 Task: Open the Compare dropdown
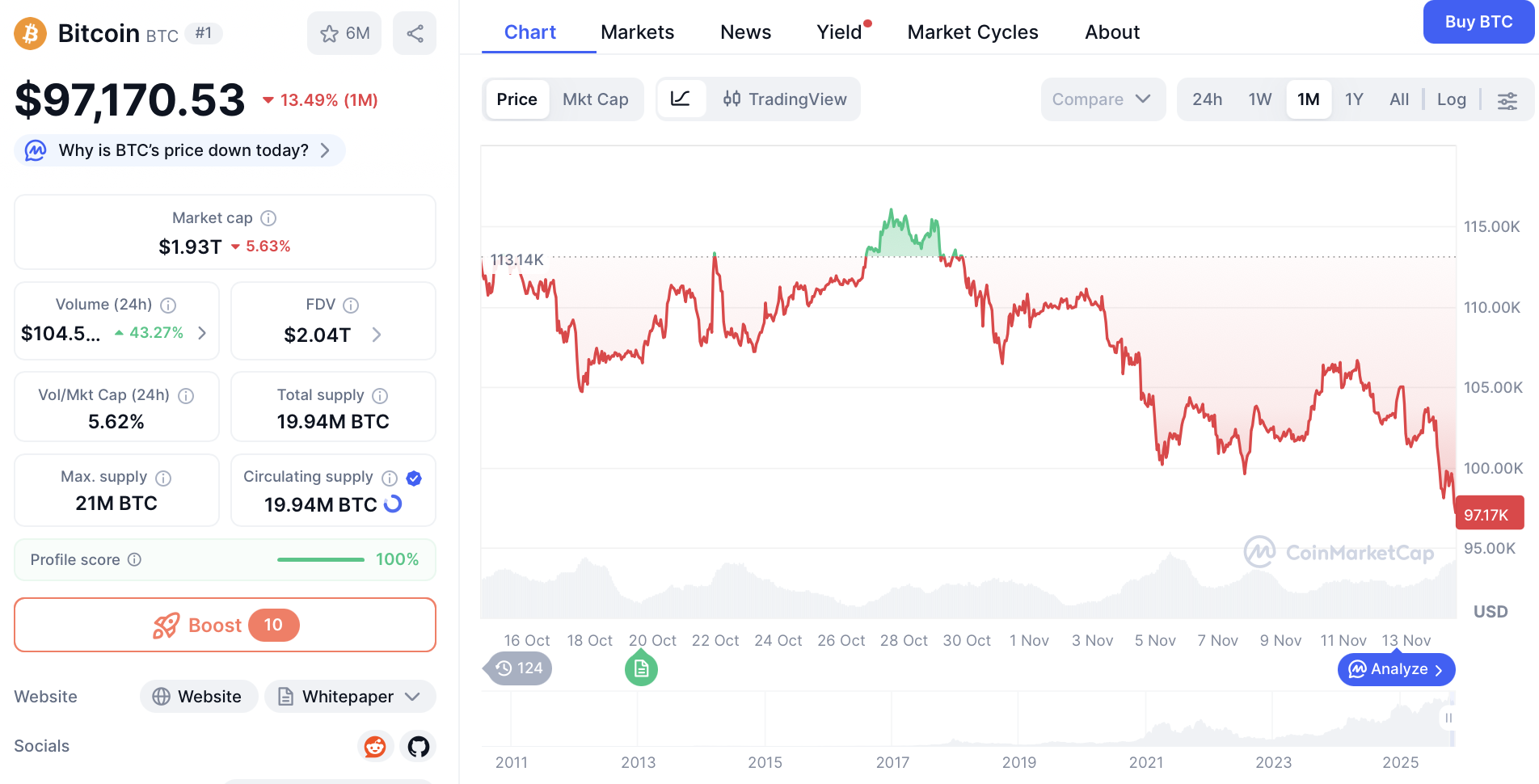(x=1102, y=99)
